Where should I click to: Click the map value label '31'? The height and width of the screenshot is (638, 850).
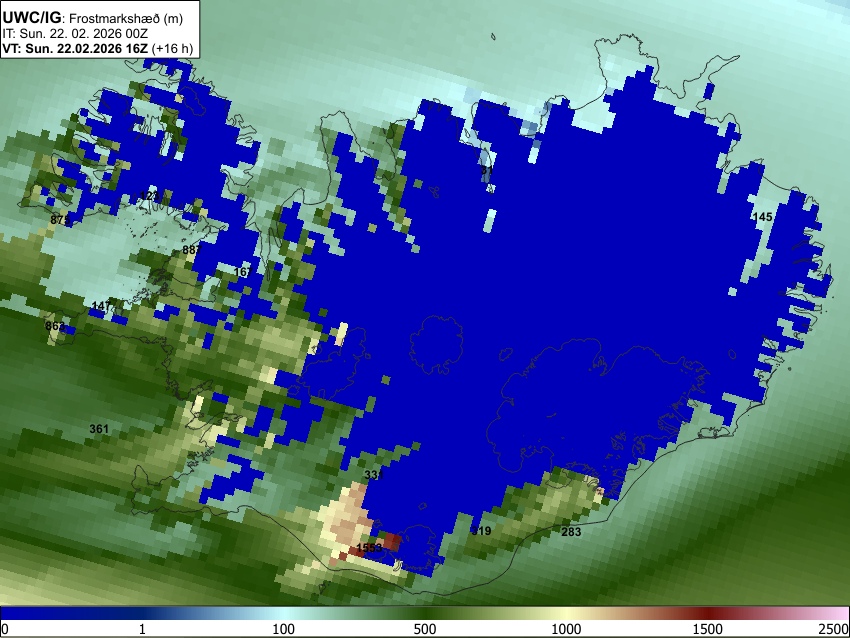487,170
